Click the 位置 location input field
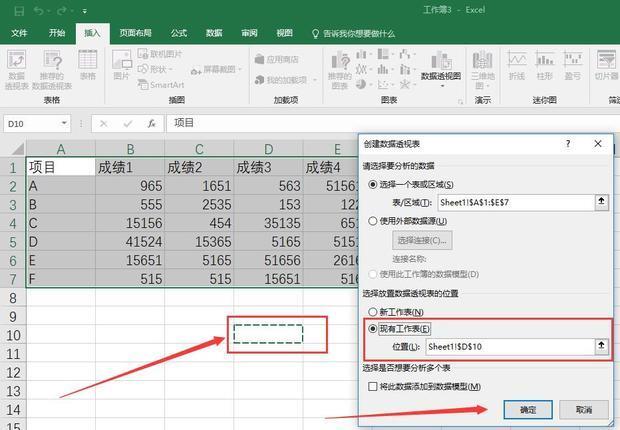The width and height of the screenshot is (620, 430). pos(508,346)
